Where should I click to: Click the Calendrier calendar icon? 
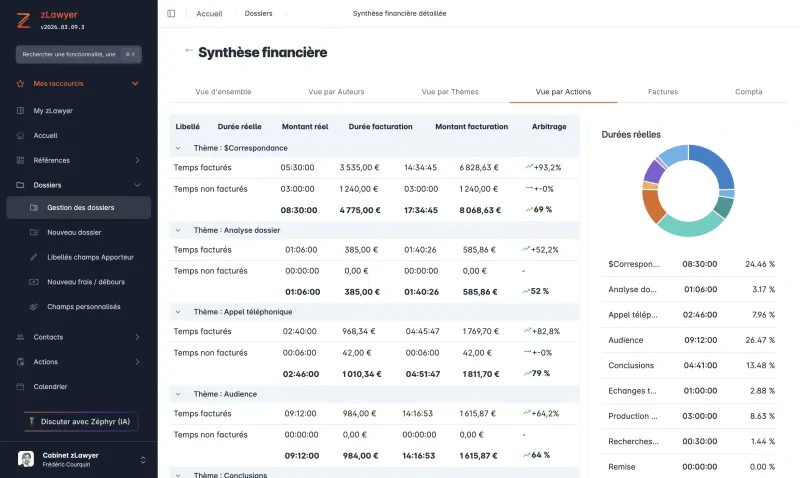pos(20,387)
